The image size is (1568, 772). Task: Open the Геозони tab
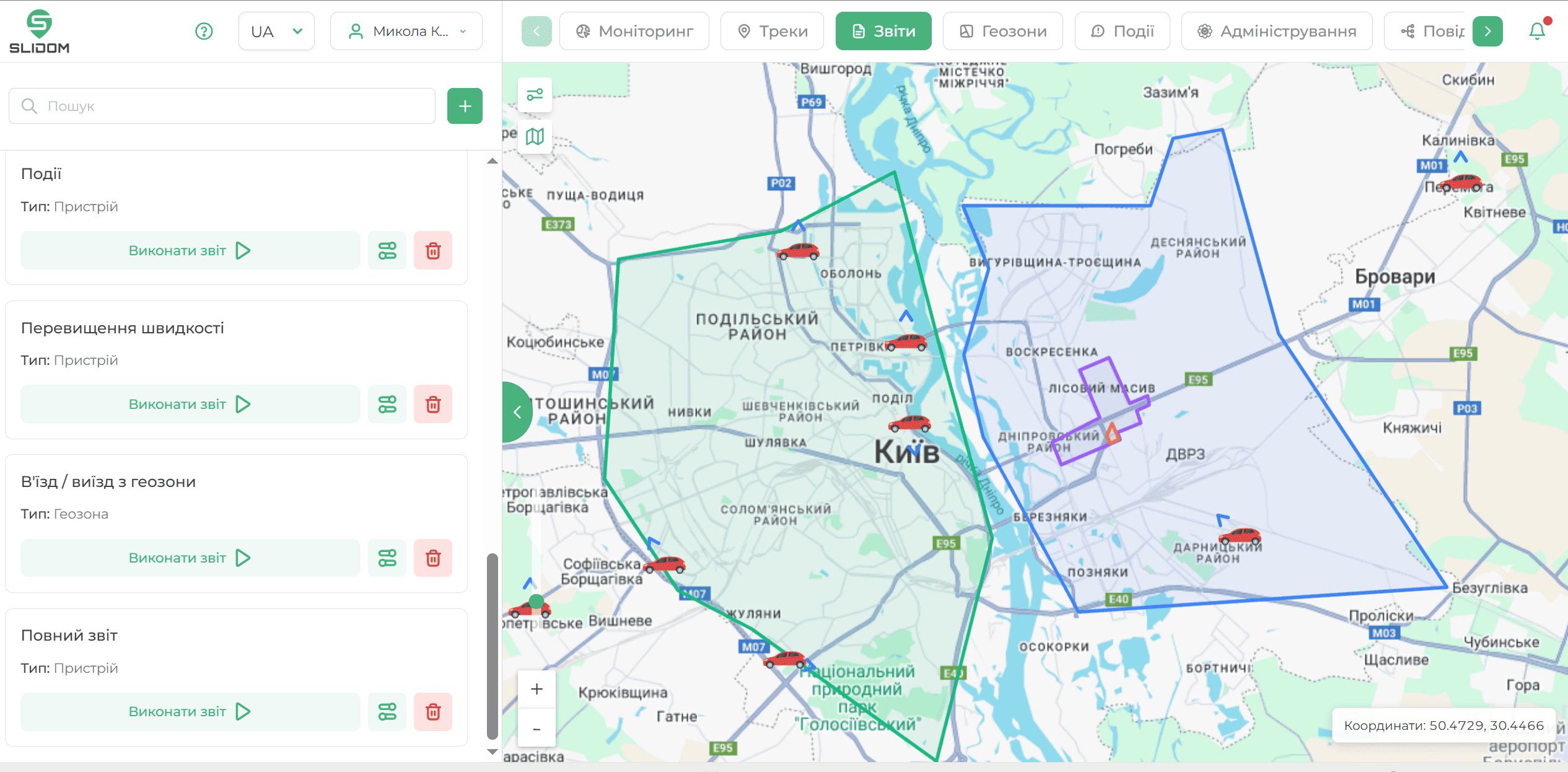(x=1002, y=31)
